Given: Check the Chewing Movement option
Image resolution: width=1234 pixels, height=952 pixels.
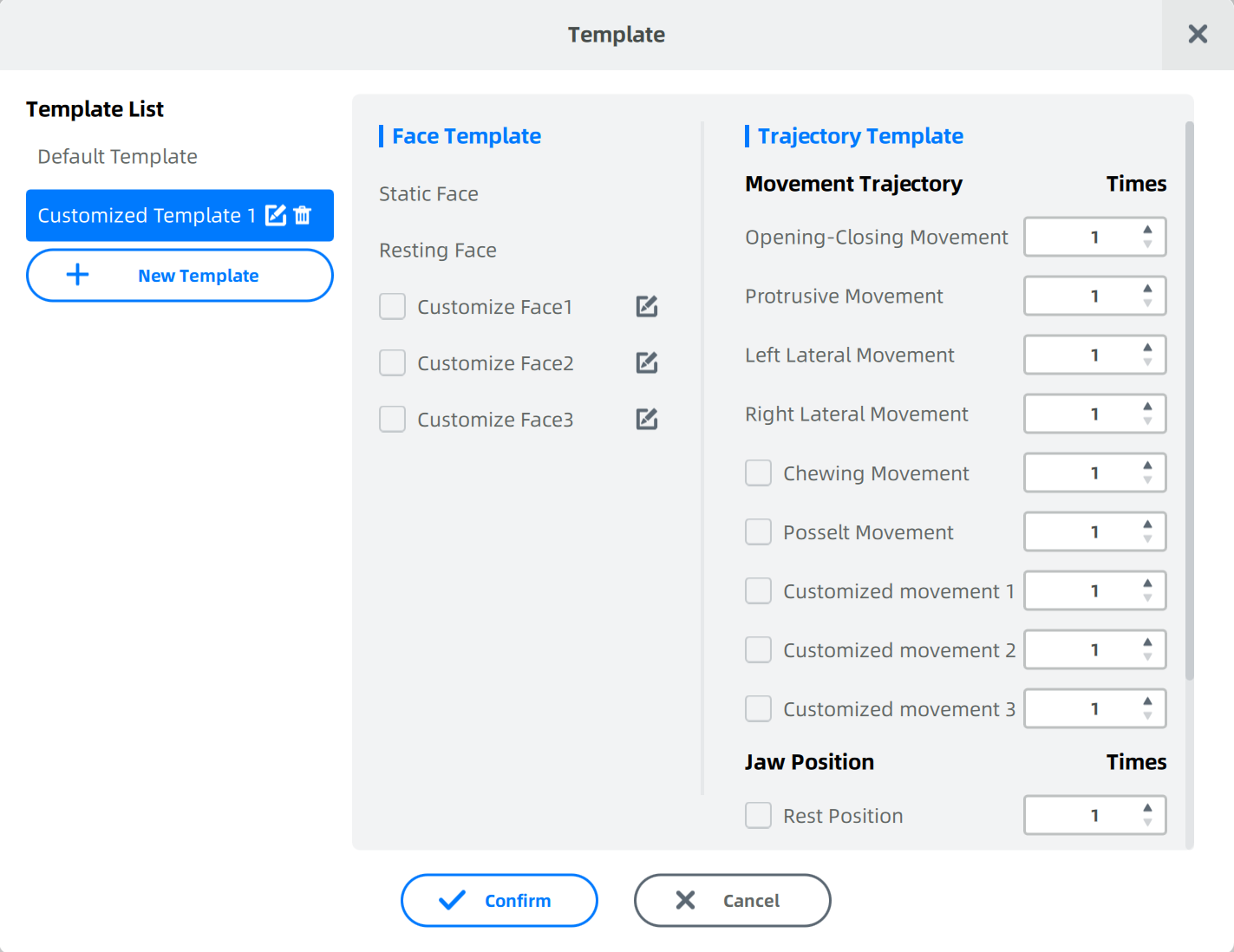Looking at the screenshot, I should [x=759, y=473].
